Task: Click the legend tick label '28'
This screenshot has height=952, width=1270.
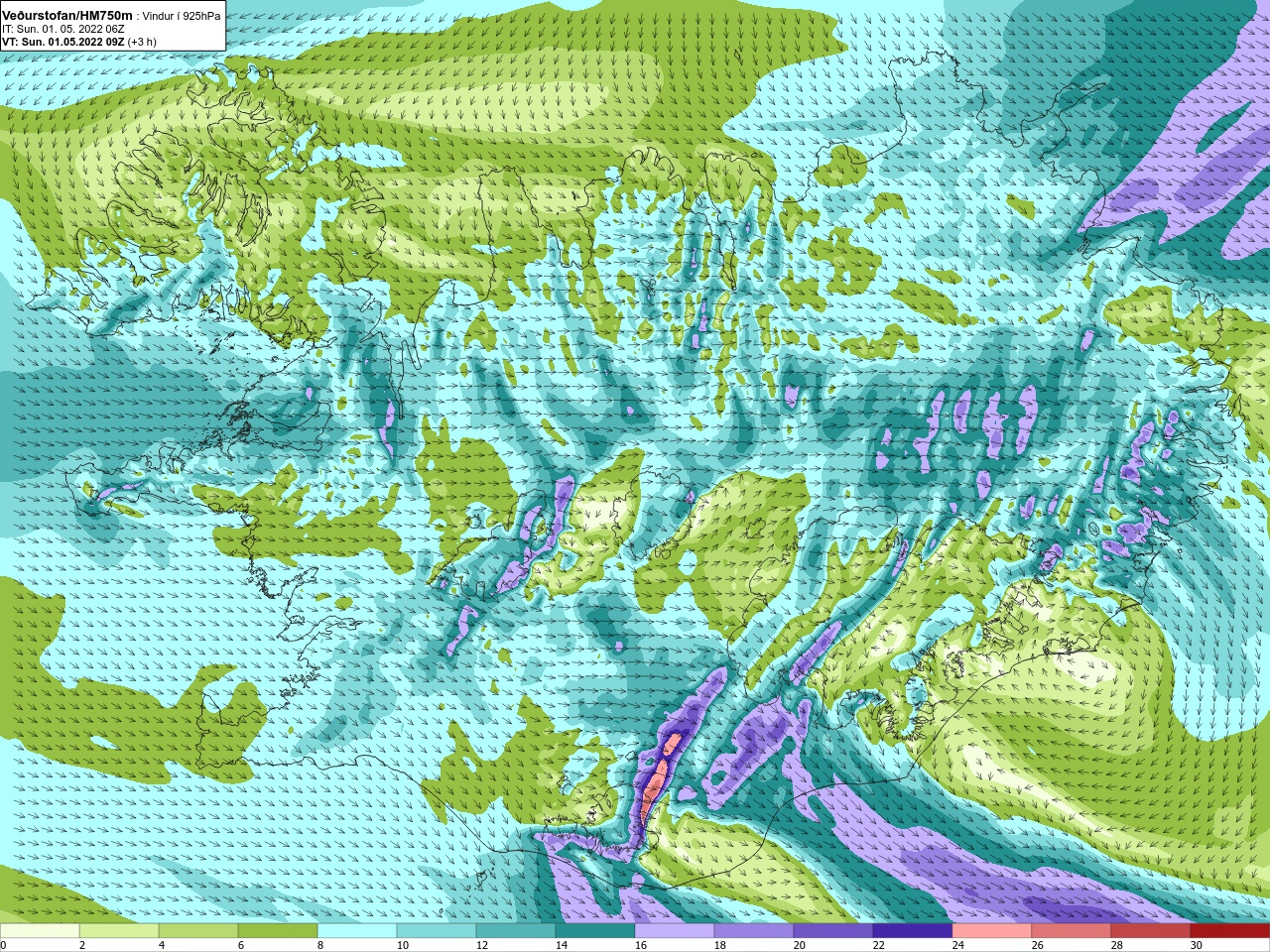Action: click(1116, 945)
